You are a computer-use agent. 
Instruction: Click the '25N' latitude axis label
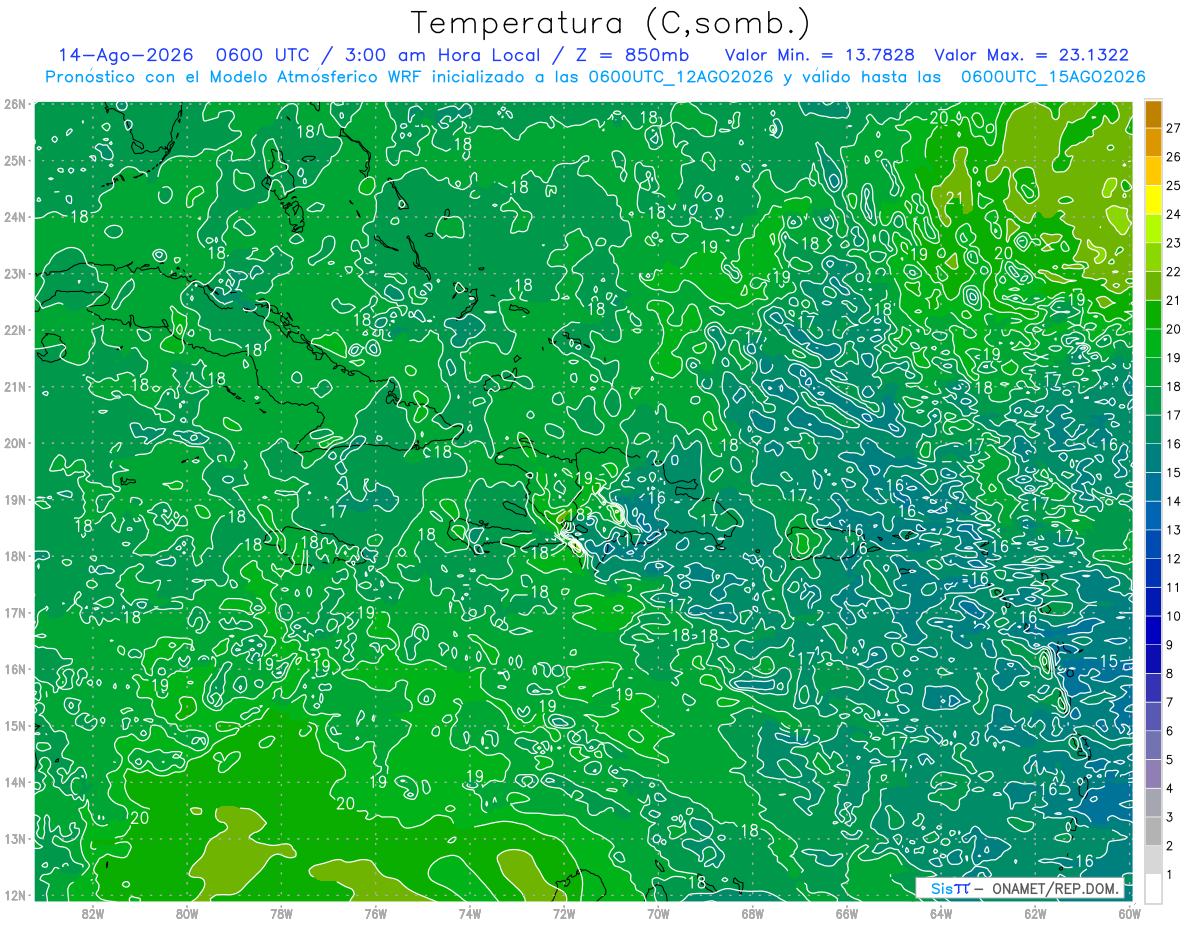click(x=14, y=160)
